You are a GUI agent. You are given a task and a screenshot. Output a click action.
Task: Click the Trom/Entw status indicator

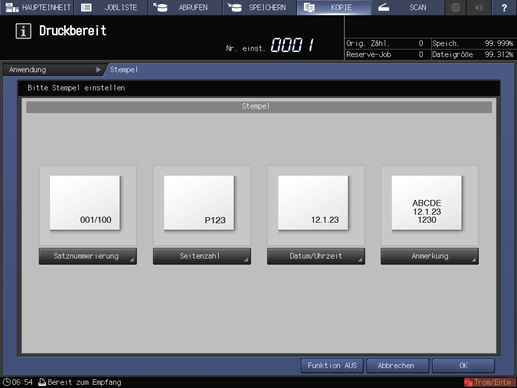pyautogui.click(x=489, y=382)
